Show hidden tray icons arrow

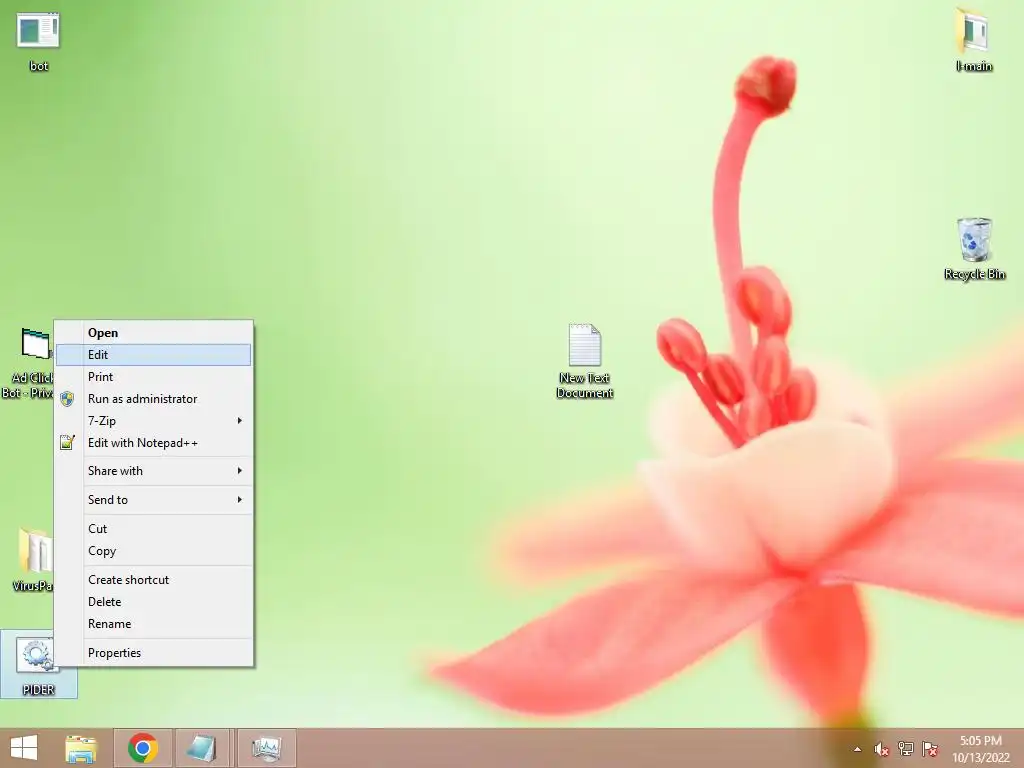[857, 749]
